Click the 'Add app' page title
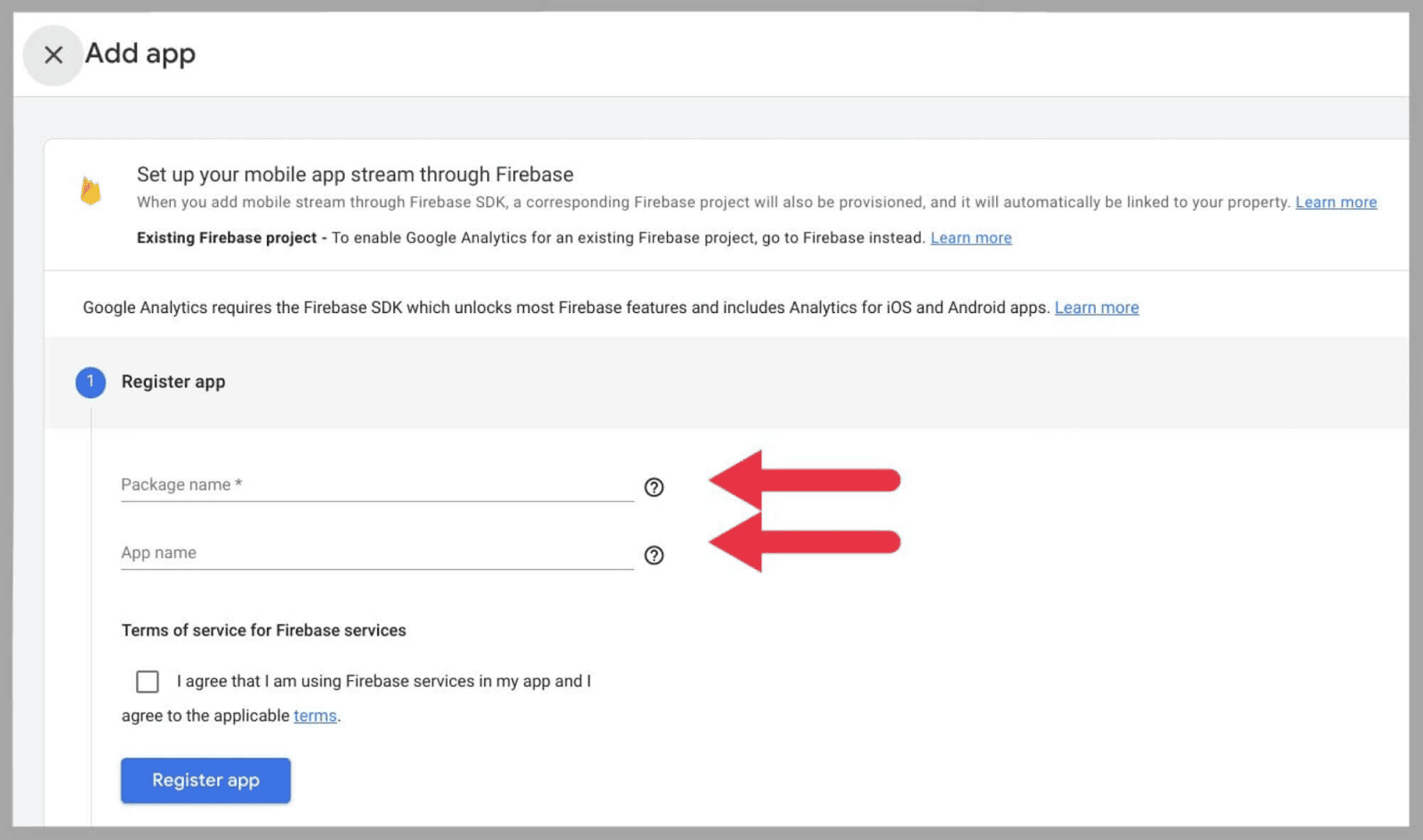Image resolution: width=1423 pixels, height=840 pixels. pyautogui.click(x=141, y=54)
